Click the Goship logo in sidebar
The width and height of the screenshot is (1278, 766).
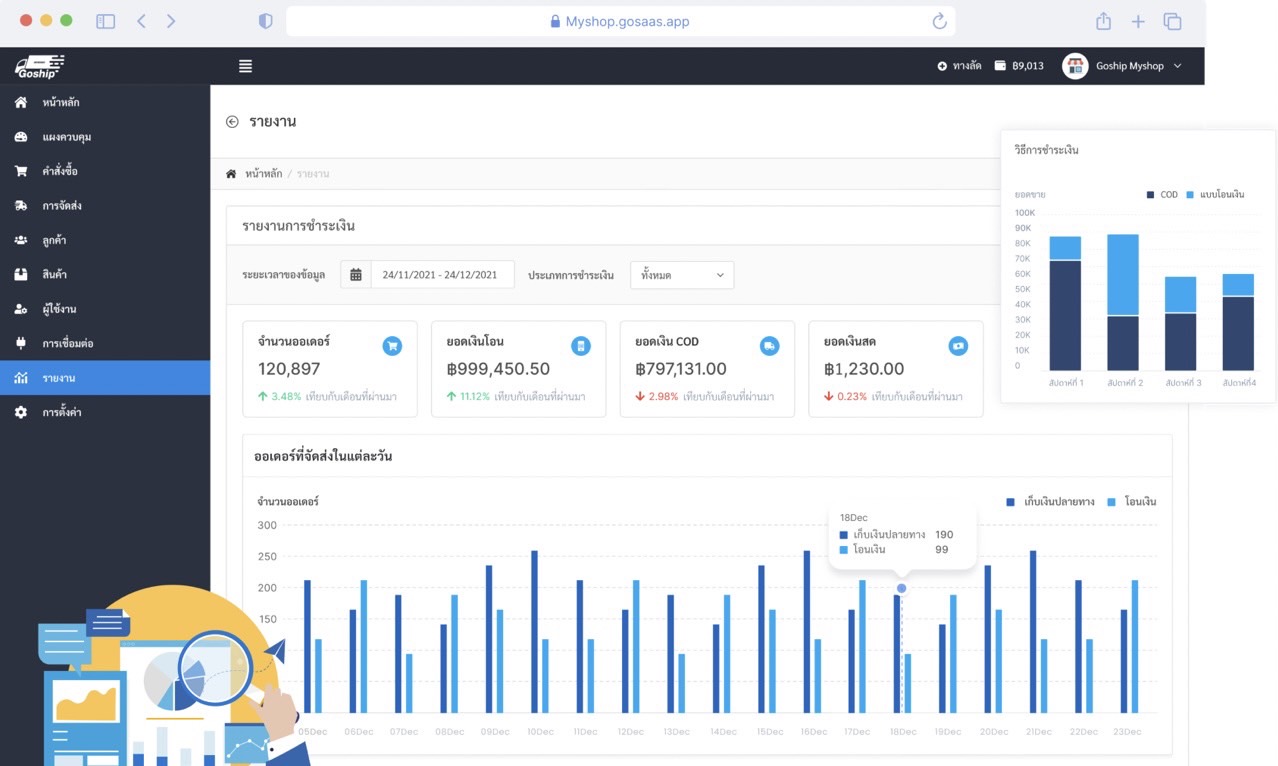(40, 66)
